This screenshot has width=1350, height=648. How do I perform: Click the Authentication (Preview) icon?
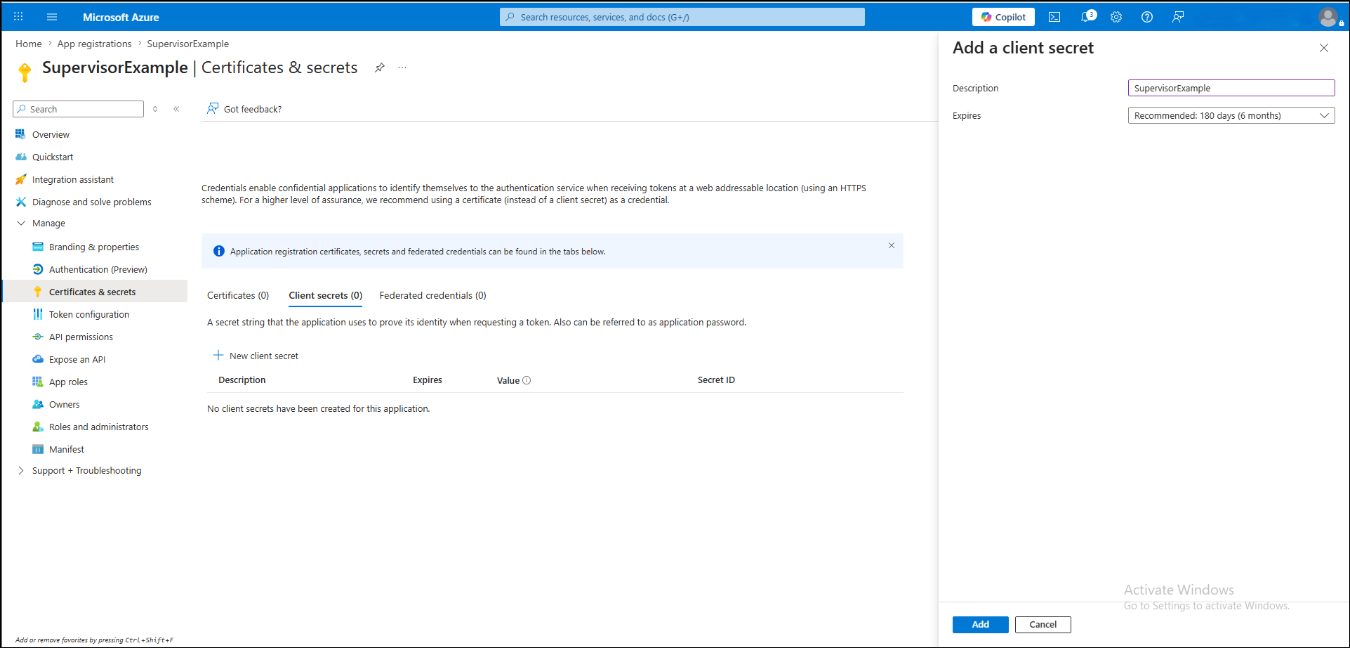tap(38, 269)
